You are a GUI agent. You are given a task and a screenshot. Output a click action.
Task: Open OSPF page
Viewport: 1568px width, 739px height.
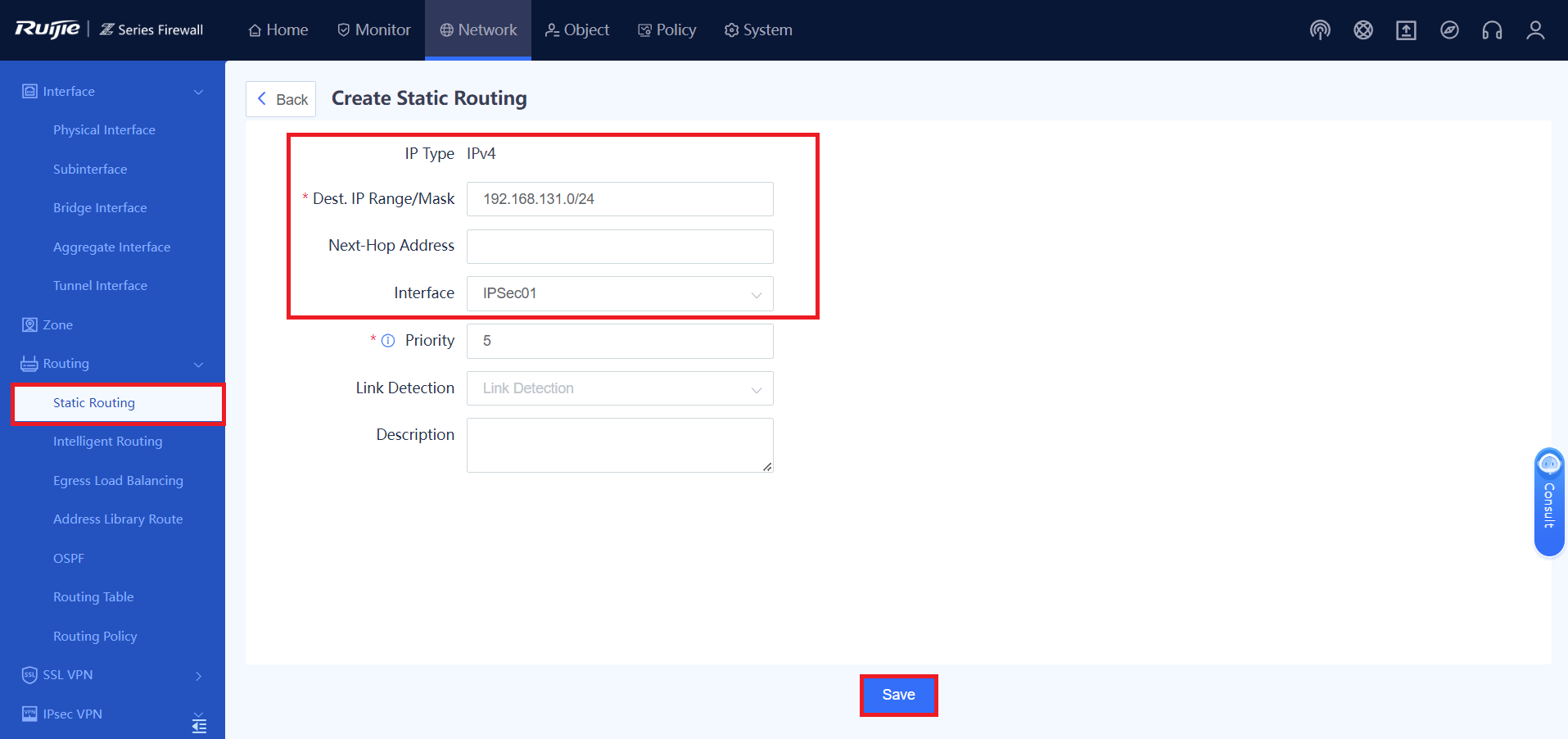coord(69,559)
